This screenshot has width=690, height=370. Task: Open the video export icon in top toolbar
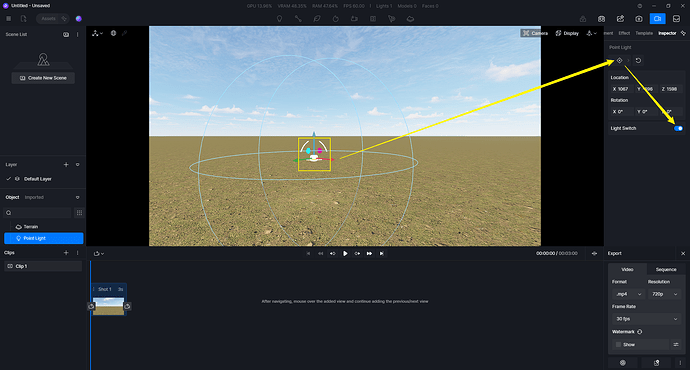click(657, 19)
